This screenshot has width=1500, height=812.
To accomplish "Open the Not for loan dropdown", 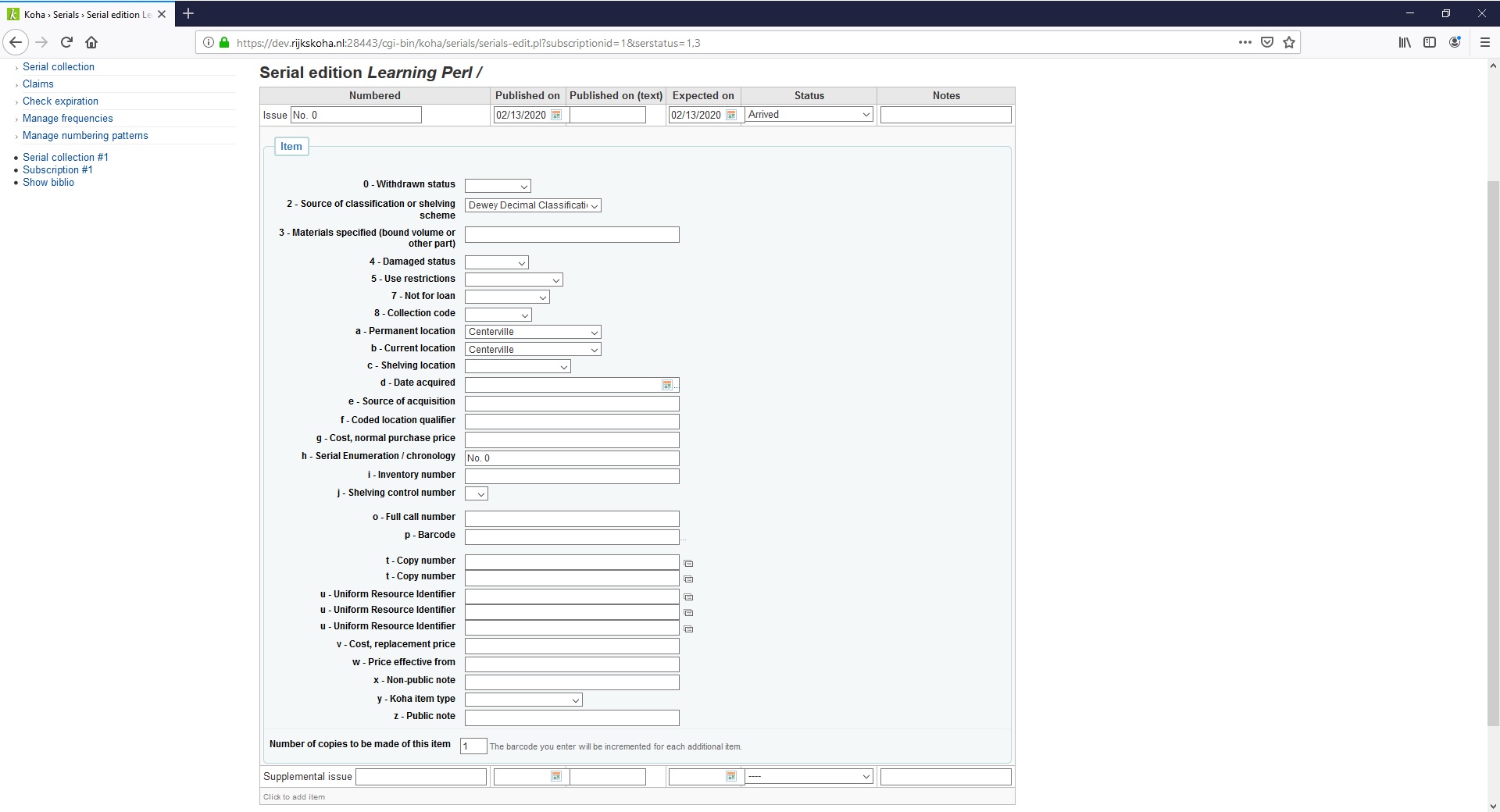I will click(x=506, y=297).
